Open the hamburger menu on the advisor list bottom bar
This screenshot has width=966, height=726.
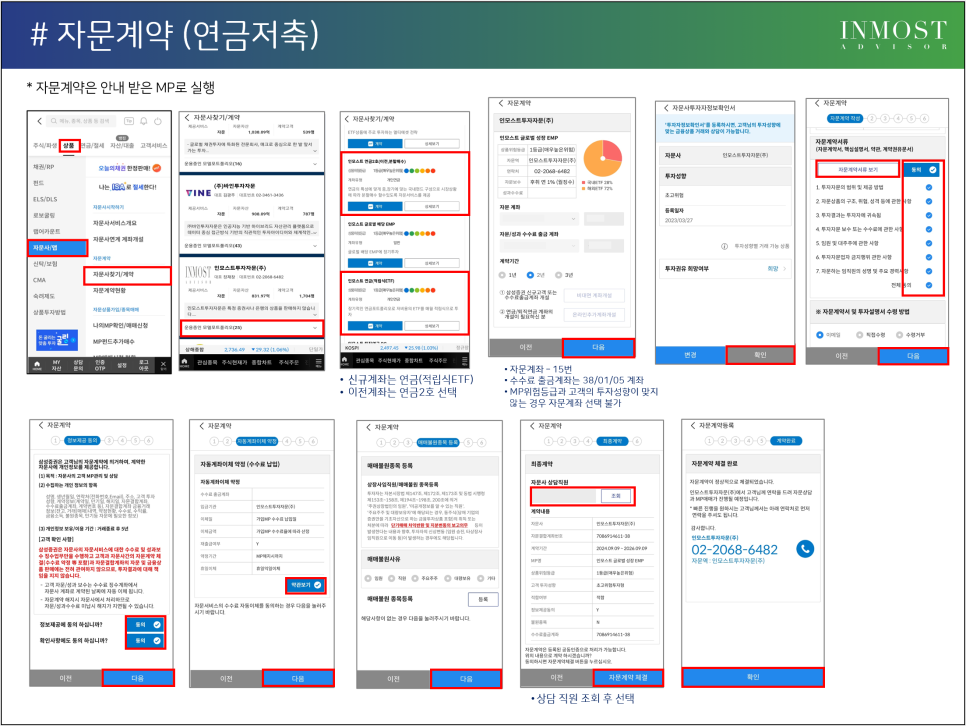(319, 362)
